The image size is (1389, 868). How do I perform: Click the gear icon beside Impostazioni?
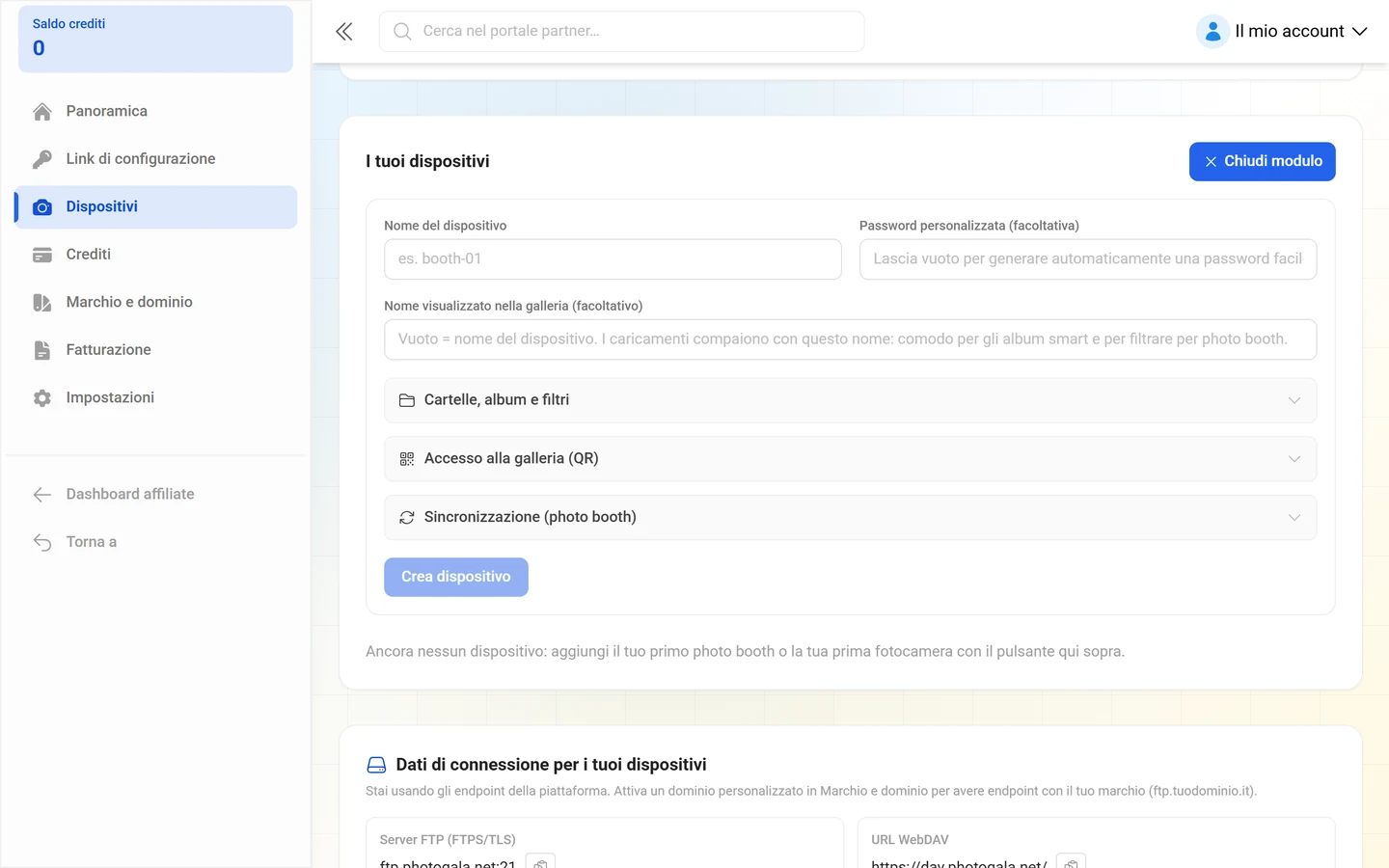click(x=42, y=398)
